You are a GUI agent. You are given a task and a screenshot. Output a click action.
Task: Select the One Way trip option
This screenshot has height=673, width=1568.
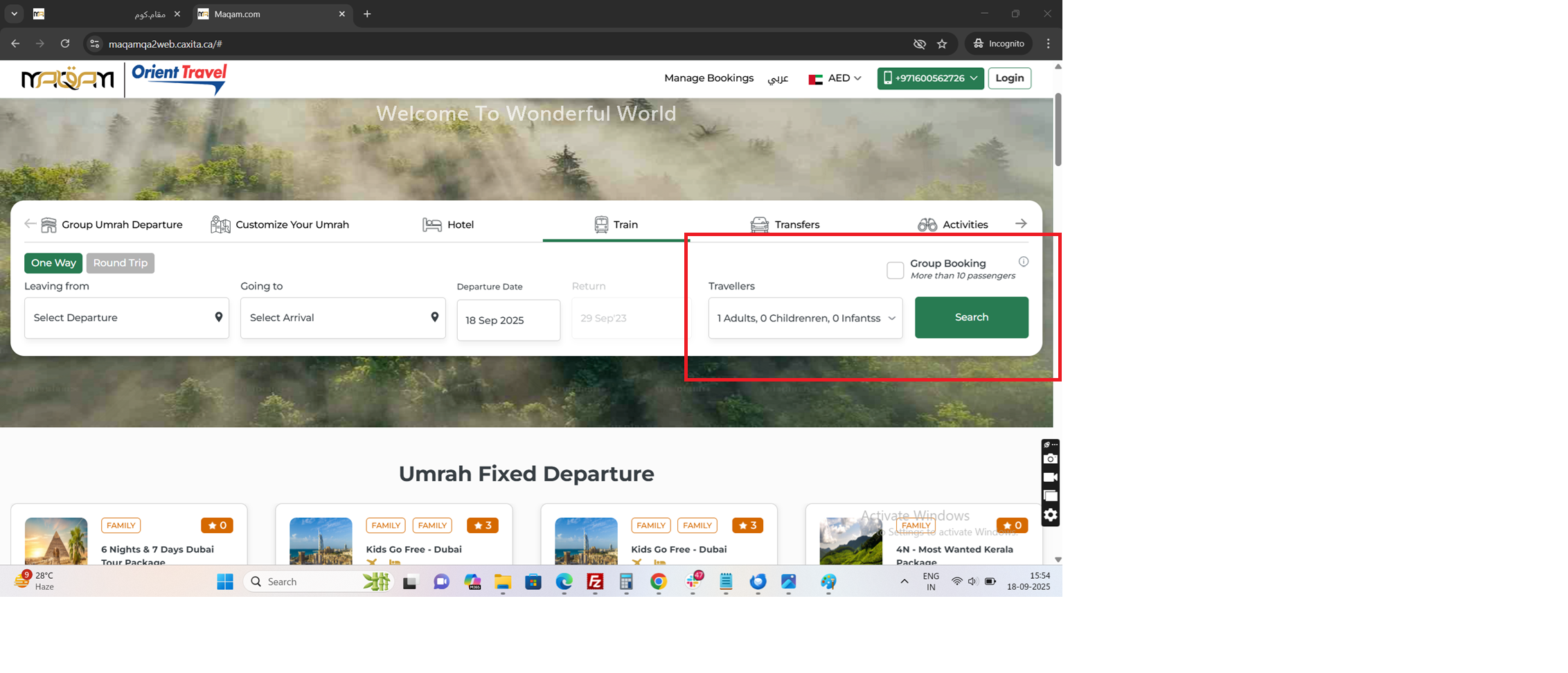click(x=53, y=263)
